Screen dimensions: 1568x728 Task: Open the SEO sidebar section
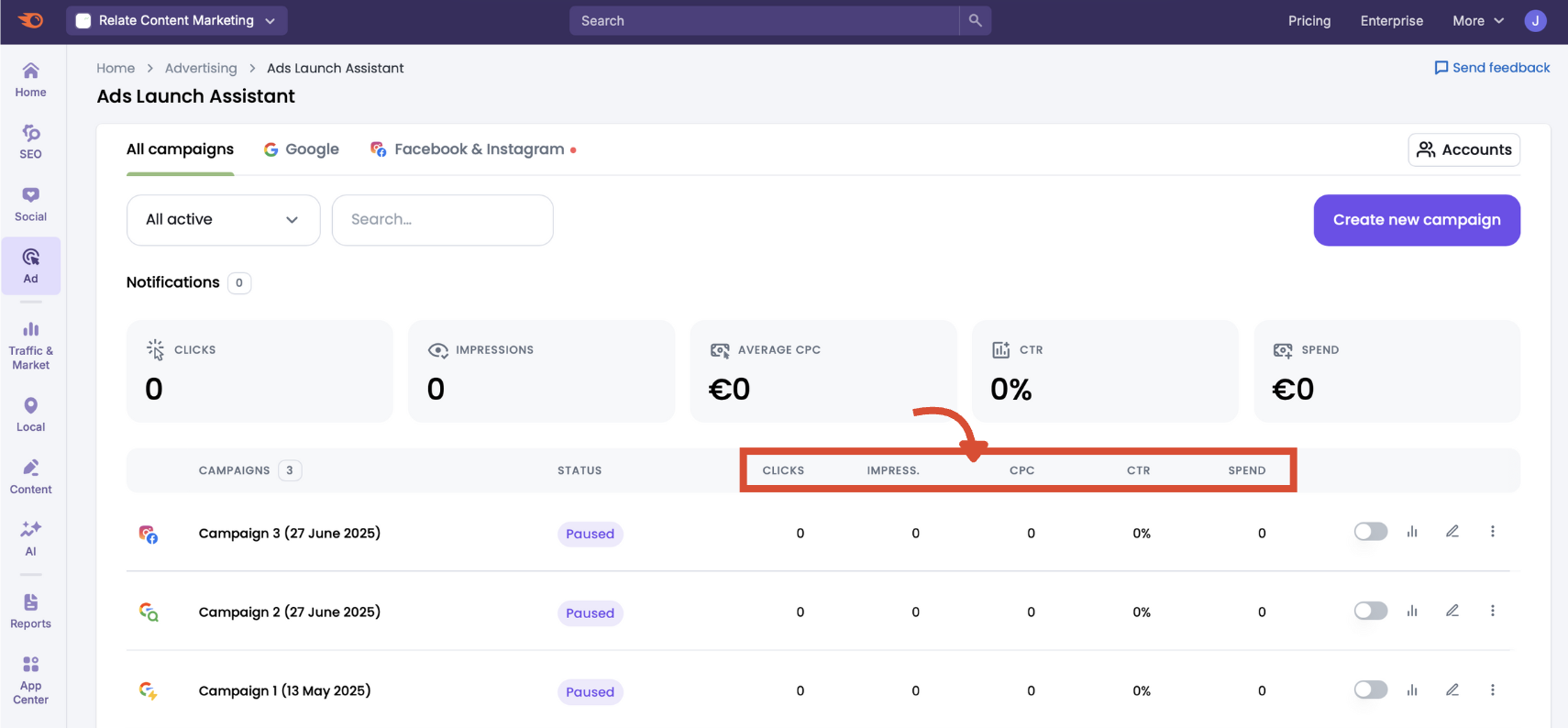30,142
